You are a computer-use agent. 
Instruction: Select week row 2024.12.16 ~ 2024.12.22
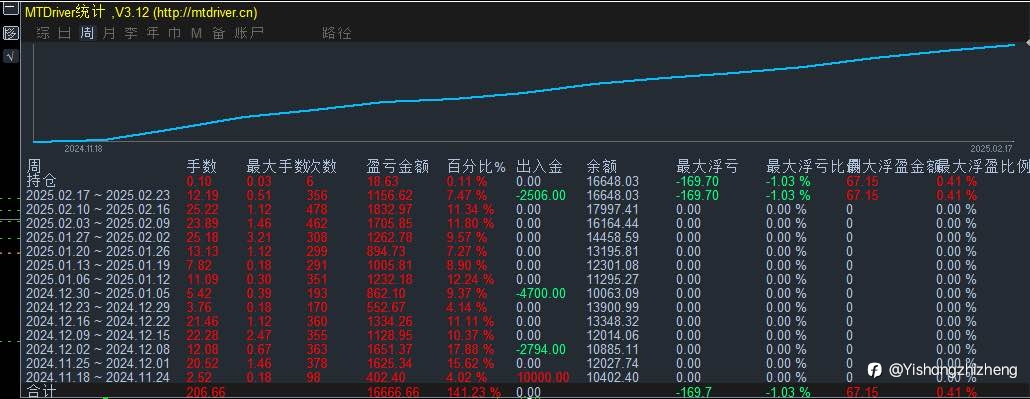(x=98, y=321)
